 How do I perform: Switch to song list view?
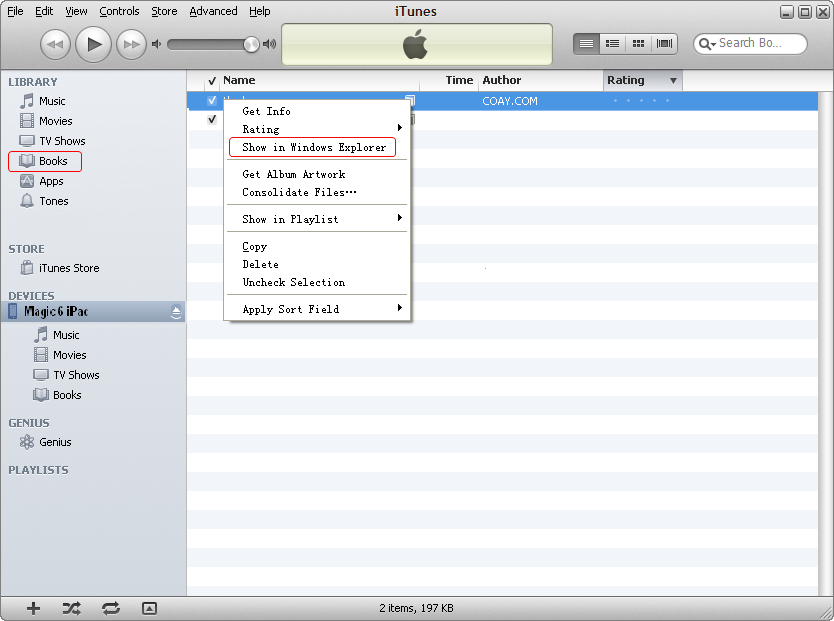[x=586, y=44]
